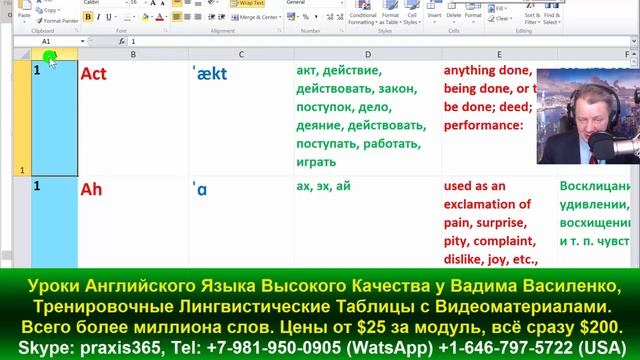The image size is (640, 360).
Task: Click the Accounting Number Format icon
Action: [291, 17]
